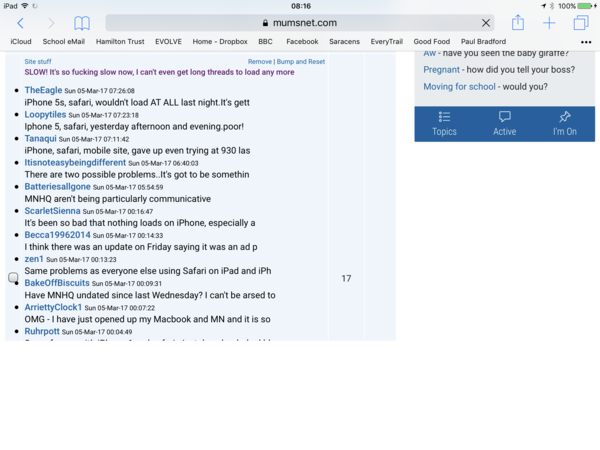Open the Facebook bookmark
The width and height of the screenshot is (600, 450).
tap(302, 42)
